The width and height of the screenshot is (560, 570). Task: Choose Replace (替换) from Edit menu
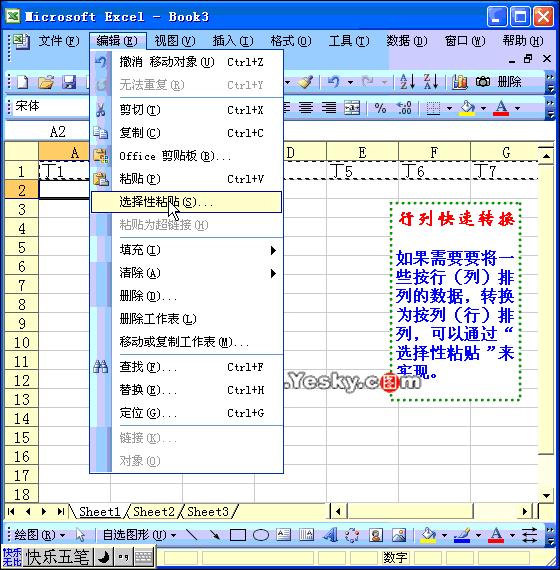pos(187,390)
